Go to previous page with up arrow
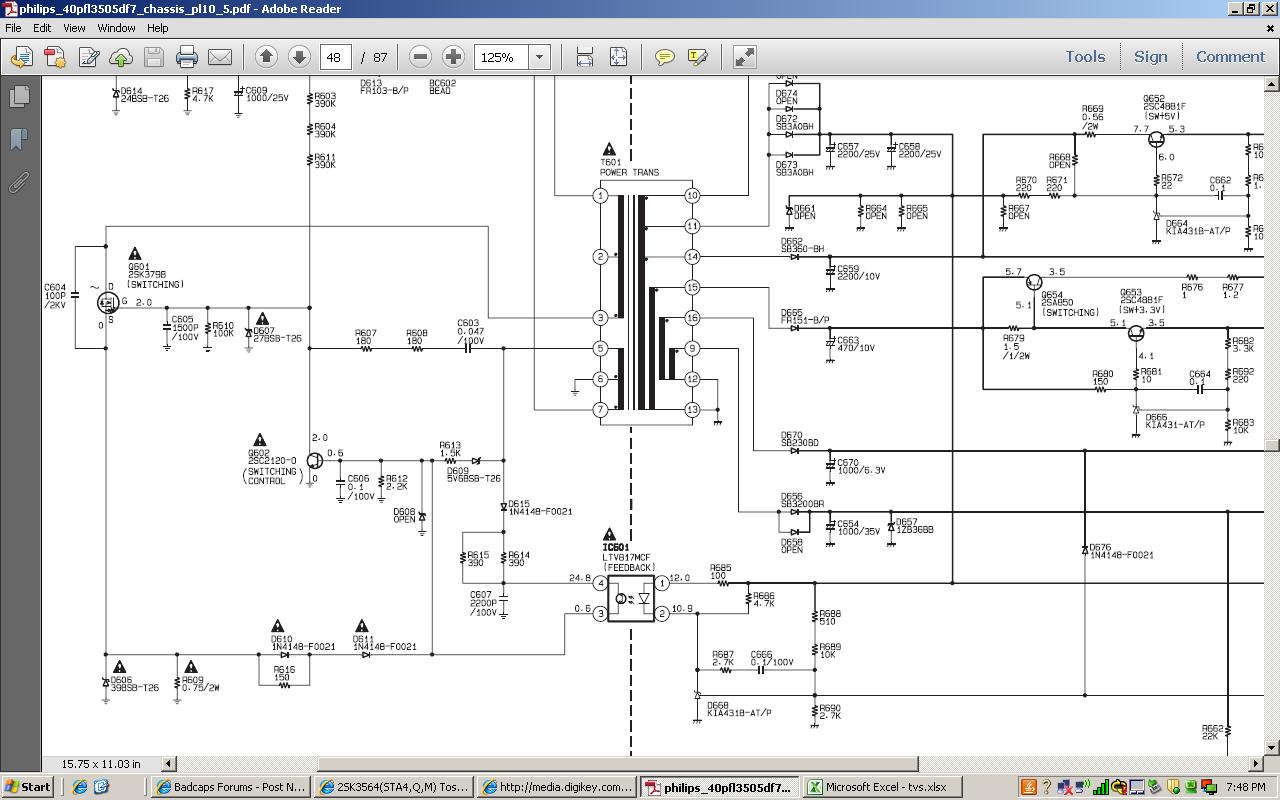1280x800 pixels. coord(266,57)
